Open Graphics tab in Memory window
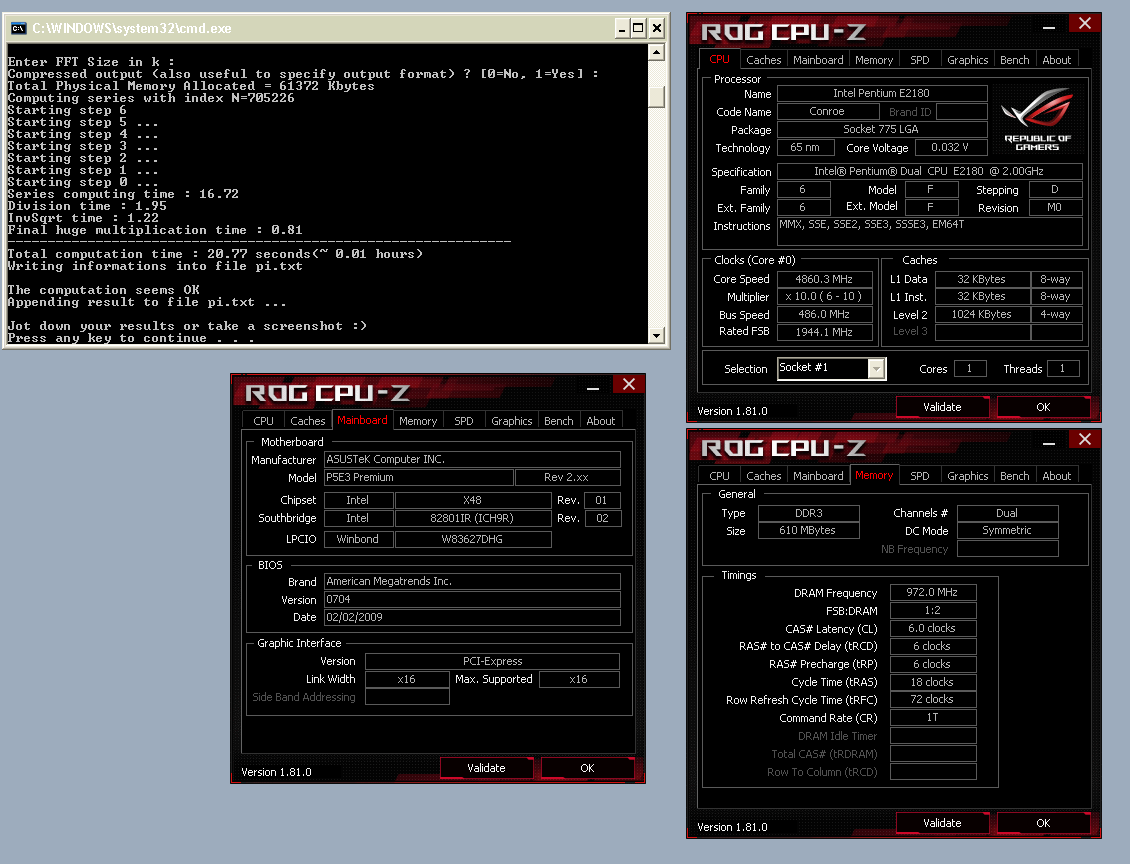The height and width of the screenshot is (864, 1130). (x=967, y=476)
